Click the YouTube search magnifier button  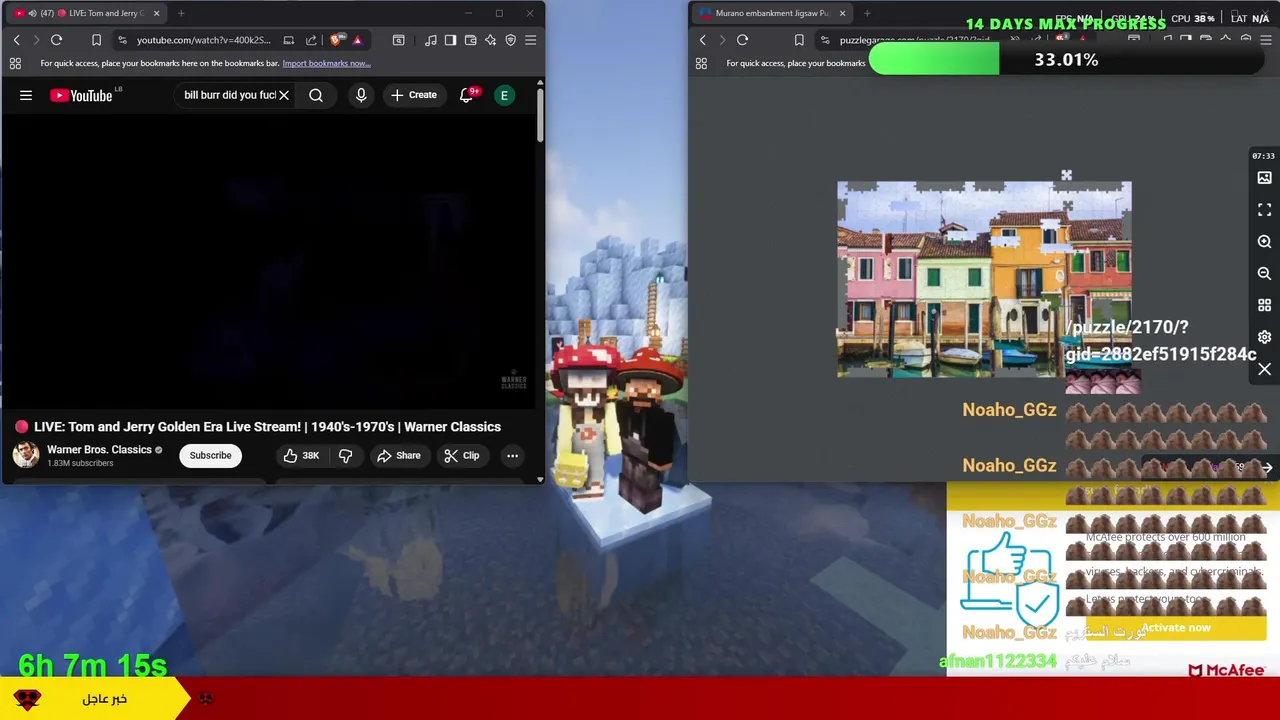click(x=316, y=95)
